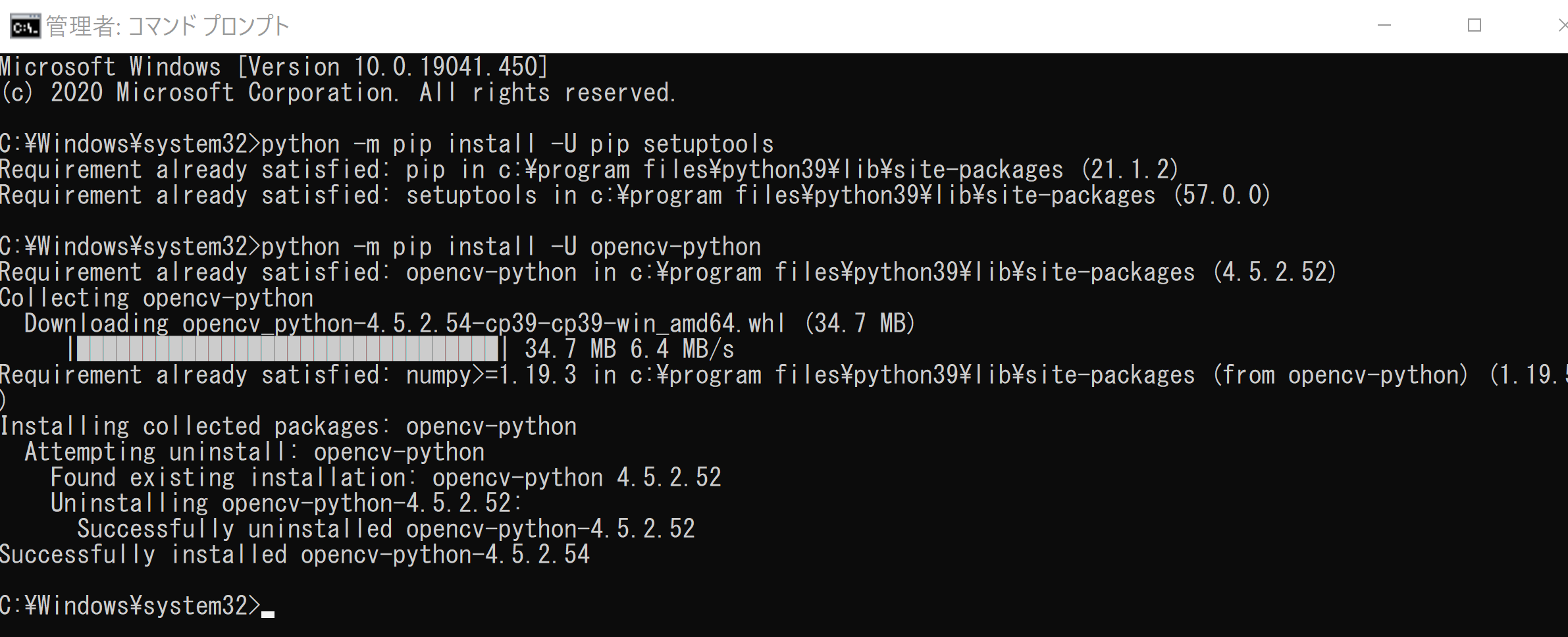This screenshot has width=1568, height=637.
Task: Click 'Found existing installation' line
Action: tap(386, 477)
